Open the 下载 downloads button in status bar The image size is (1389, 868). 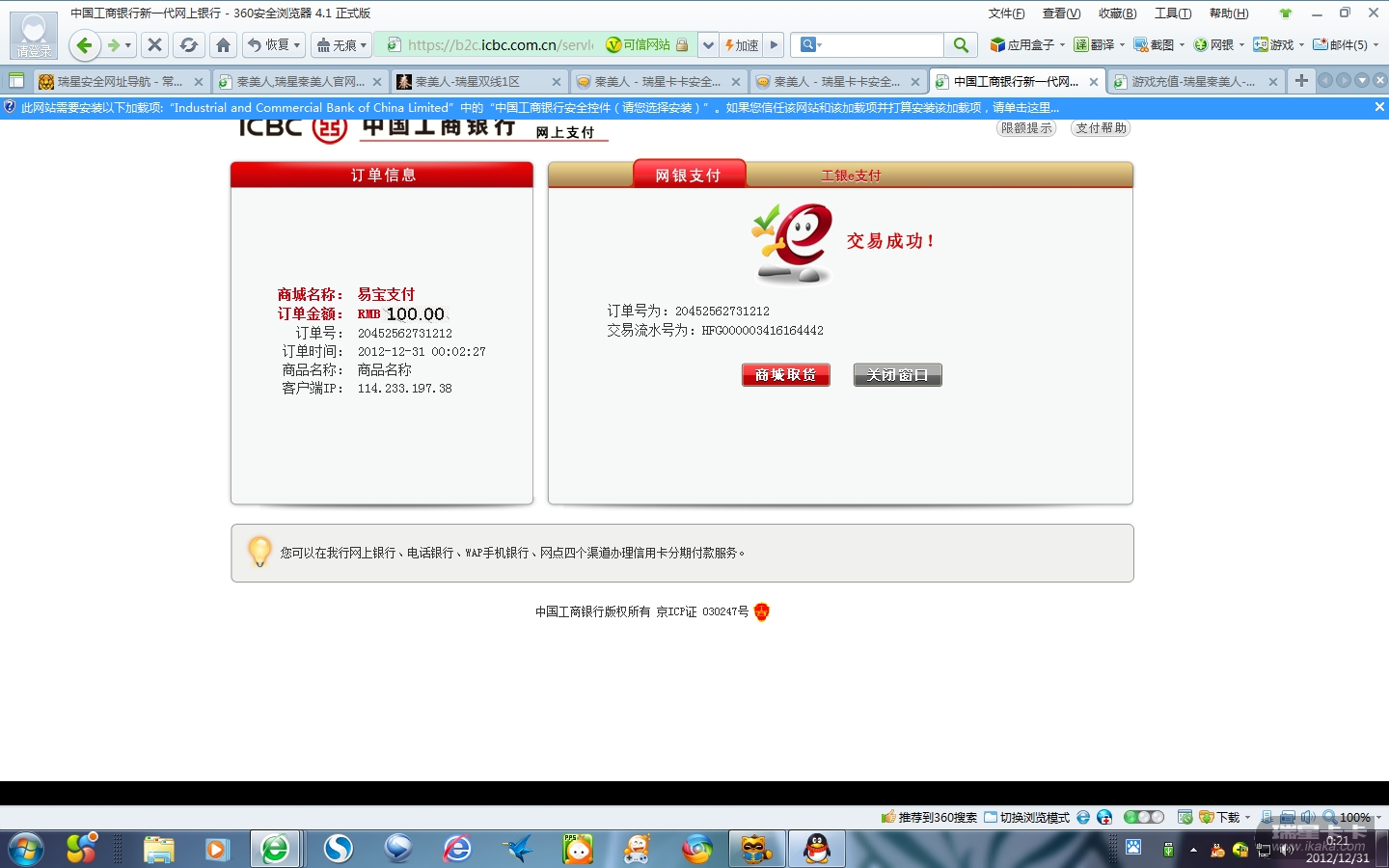click(1219, 817)
